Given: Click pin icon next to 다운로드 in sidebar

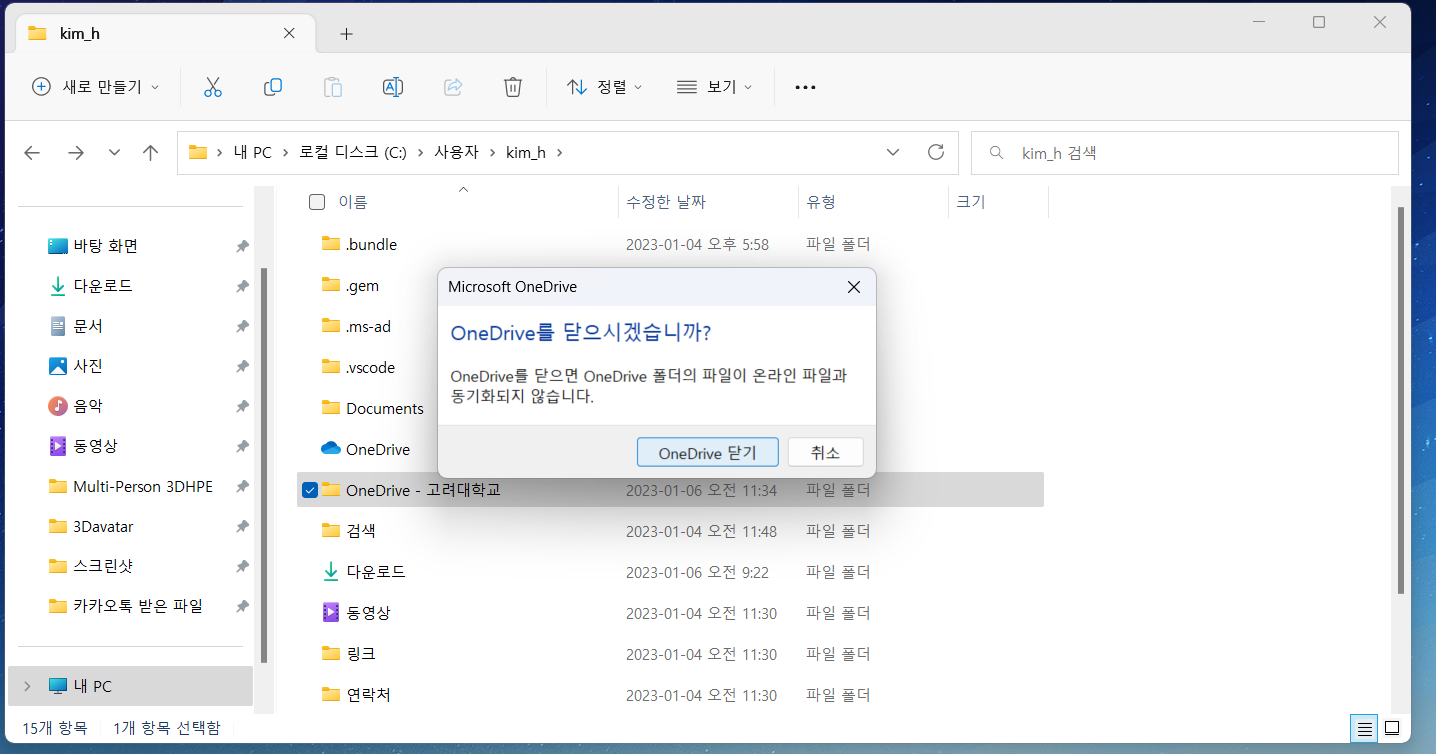Looking at the screenshot, I should click(x=242, y=286).
